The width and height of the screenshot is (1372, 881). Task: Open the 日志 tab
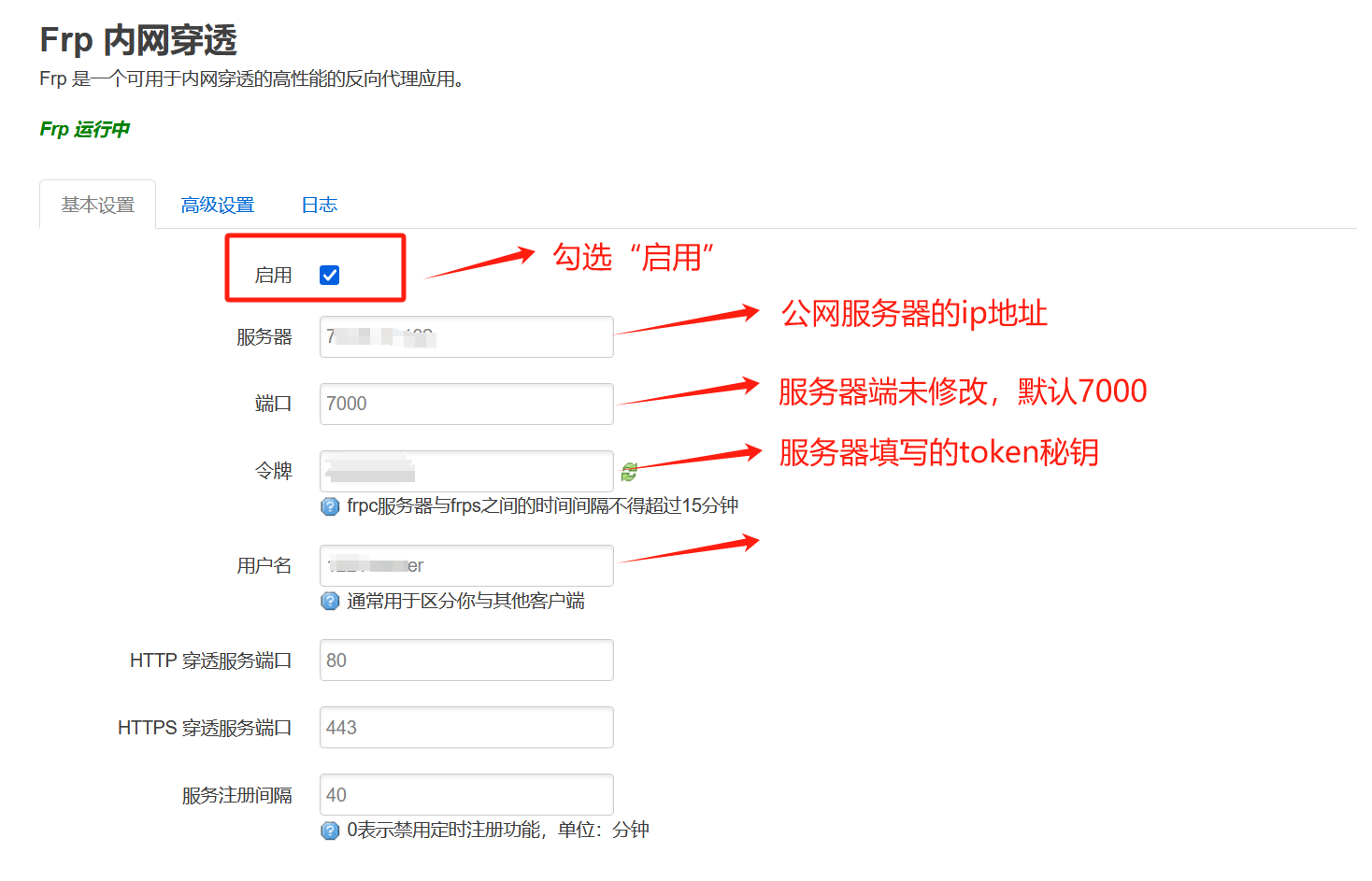point(320,205)
